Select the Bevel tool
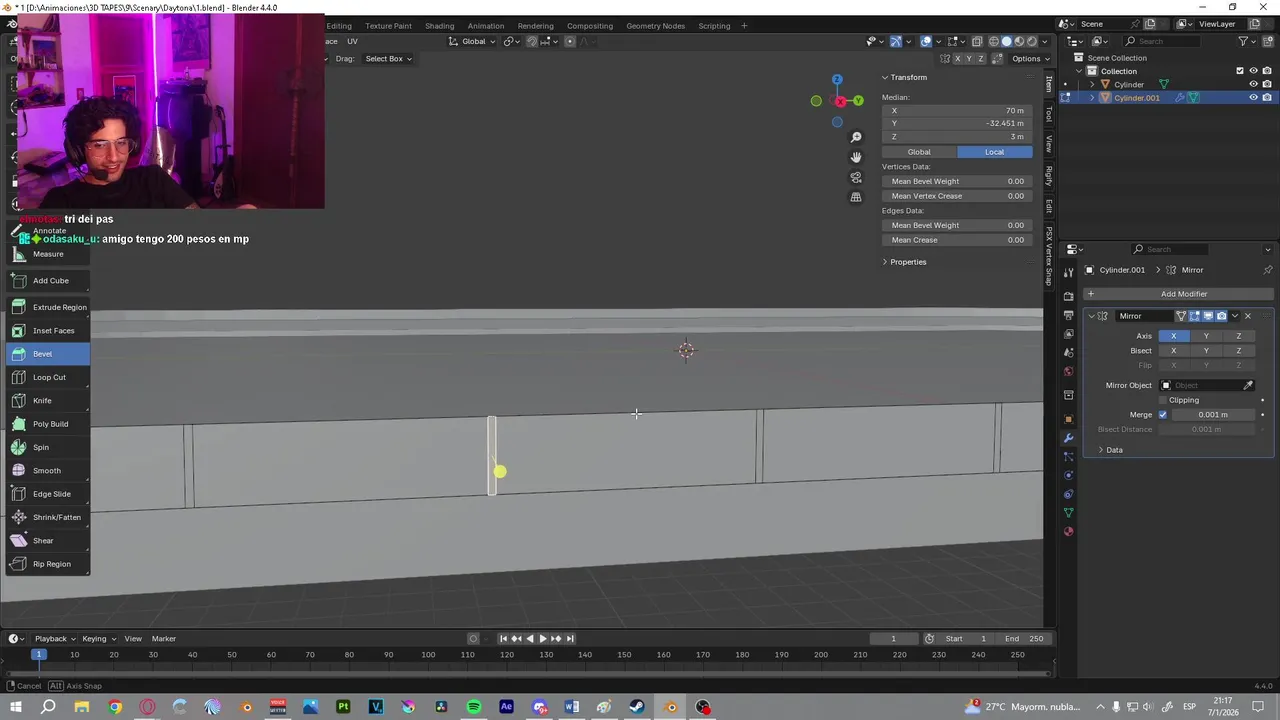 48,354
